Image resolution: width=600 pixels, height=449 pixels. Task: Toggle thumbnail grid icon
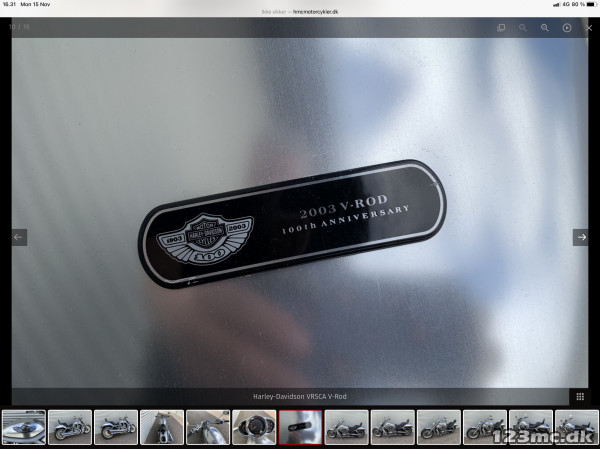coord(580,396)
